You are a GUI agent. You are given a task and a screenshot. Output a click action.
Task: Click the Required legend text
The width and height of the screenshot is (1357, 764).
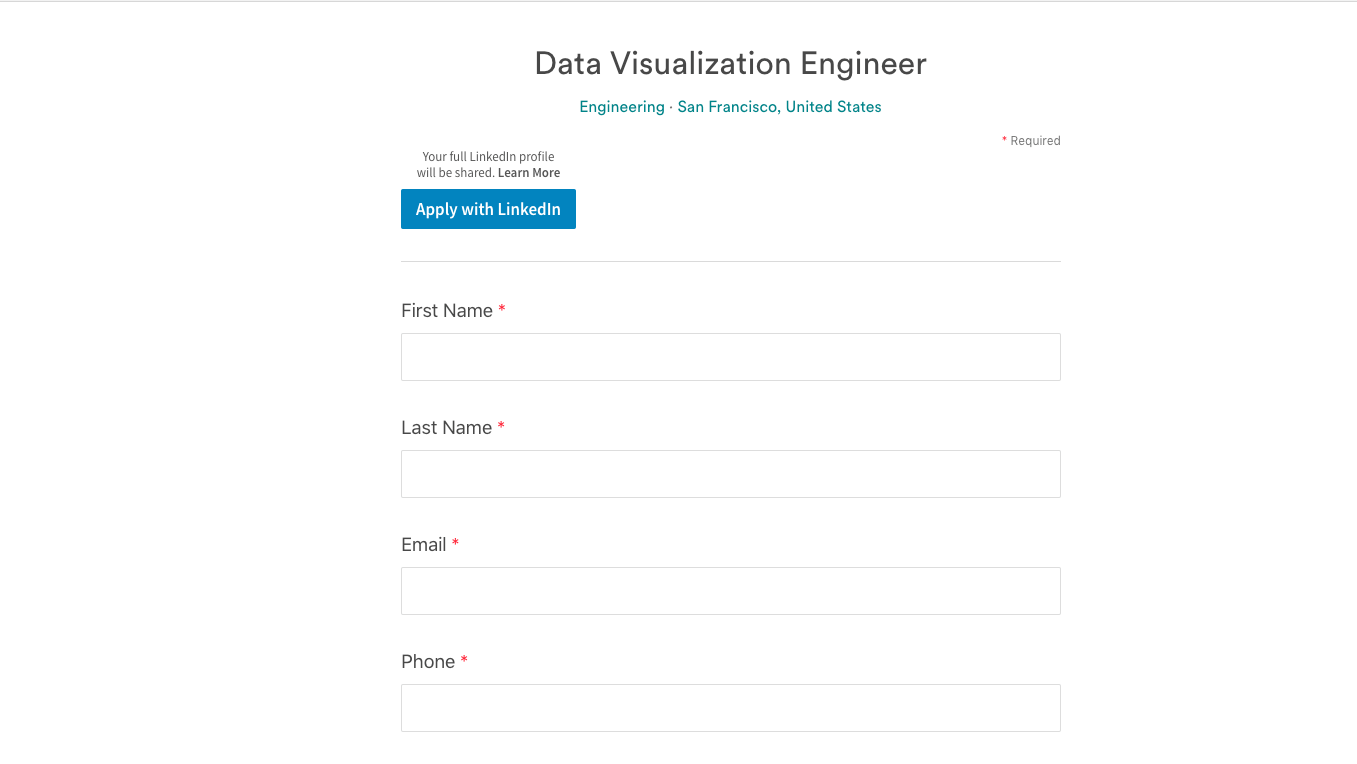[1035, 141]
